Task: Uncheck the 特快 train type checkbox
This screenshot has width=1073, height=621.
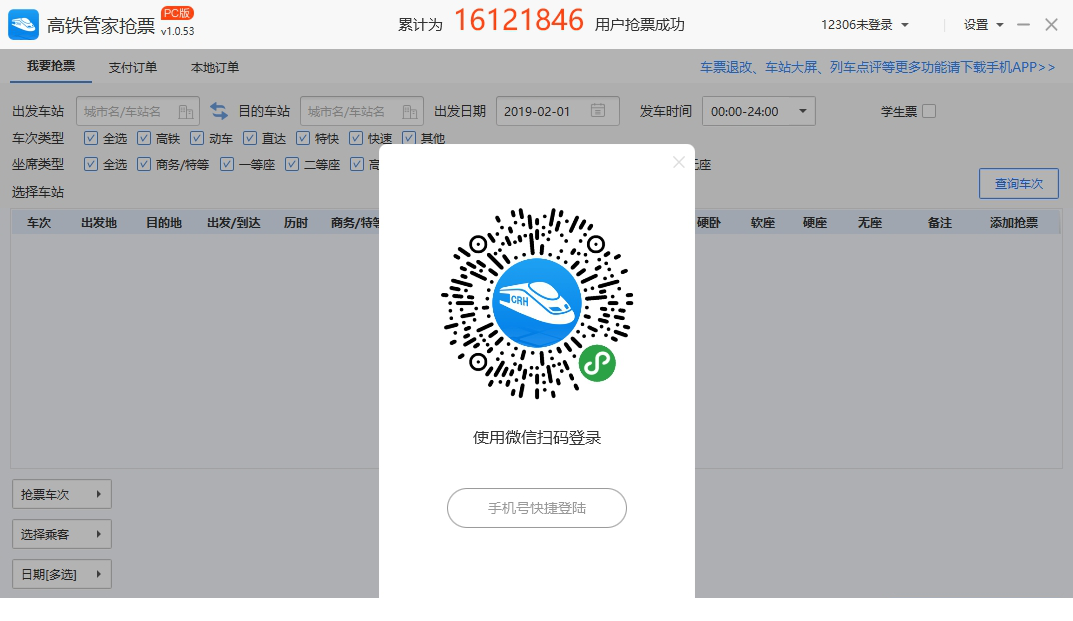Action: tap(303, 138)
